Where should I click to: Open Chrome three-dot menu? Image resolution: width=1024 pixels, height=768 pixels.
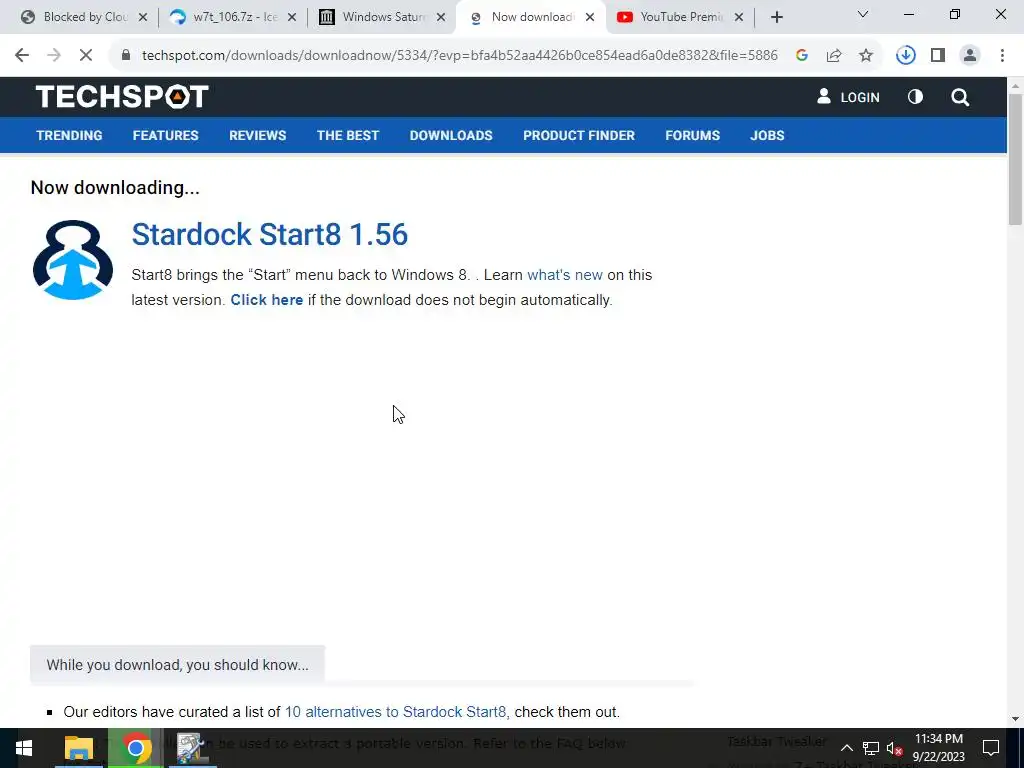[x=1002, y=56]
